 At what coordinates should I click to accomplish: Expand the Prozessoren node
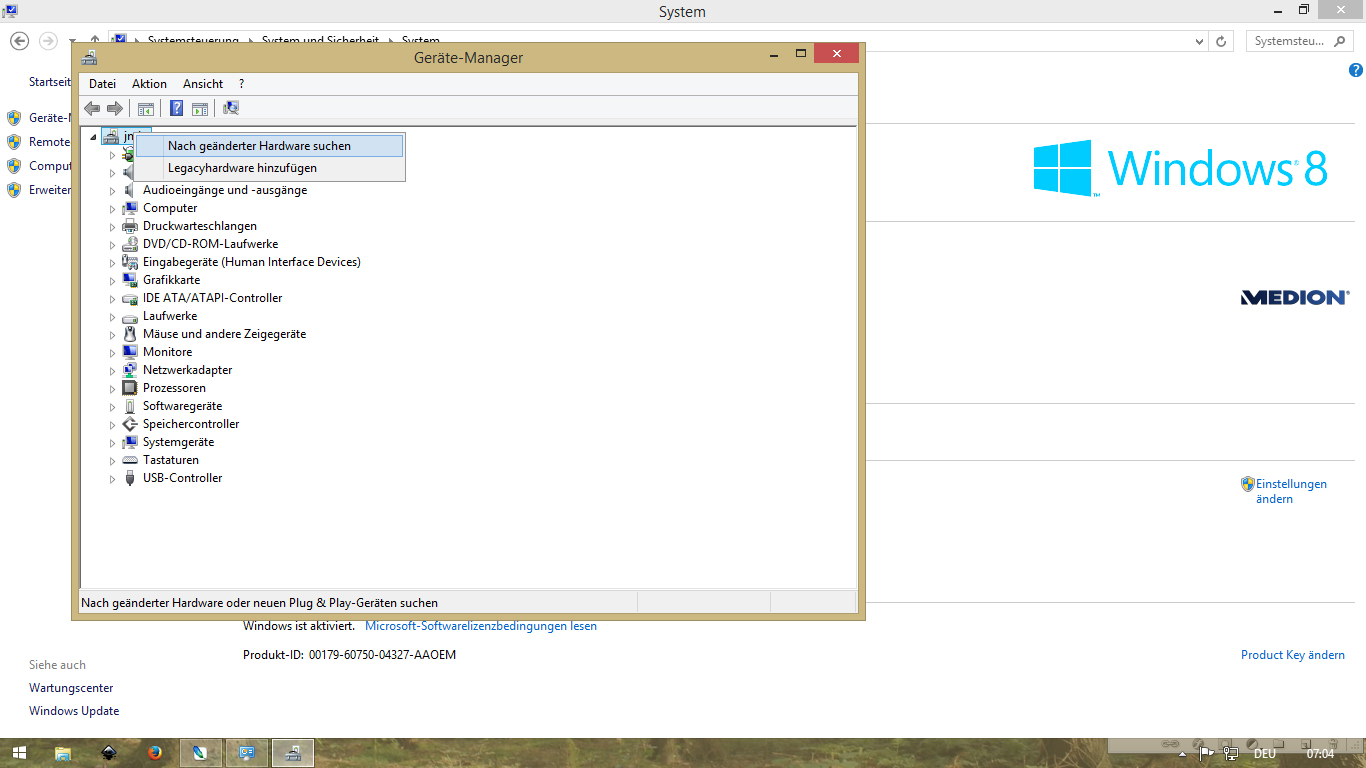[x=113, y=388]
